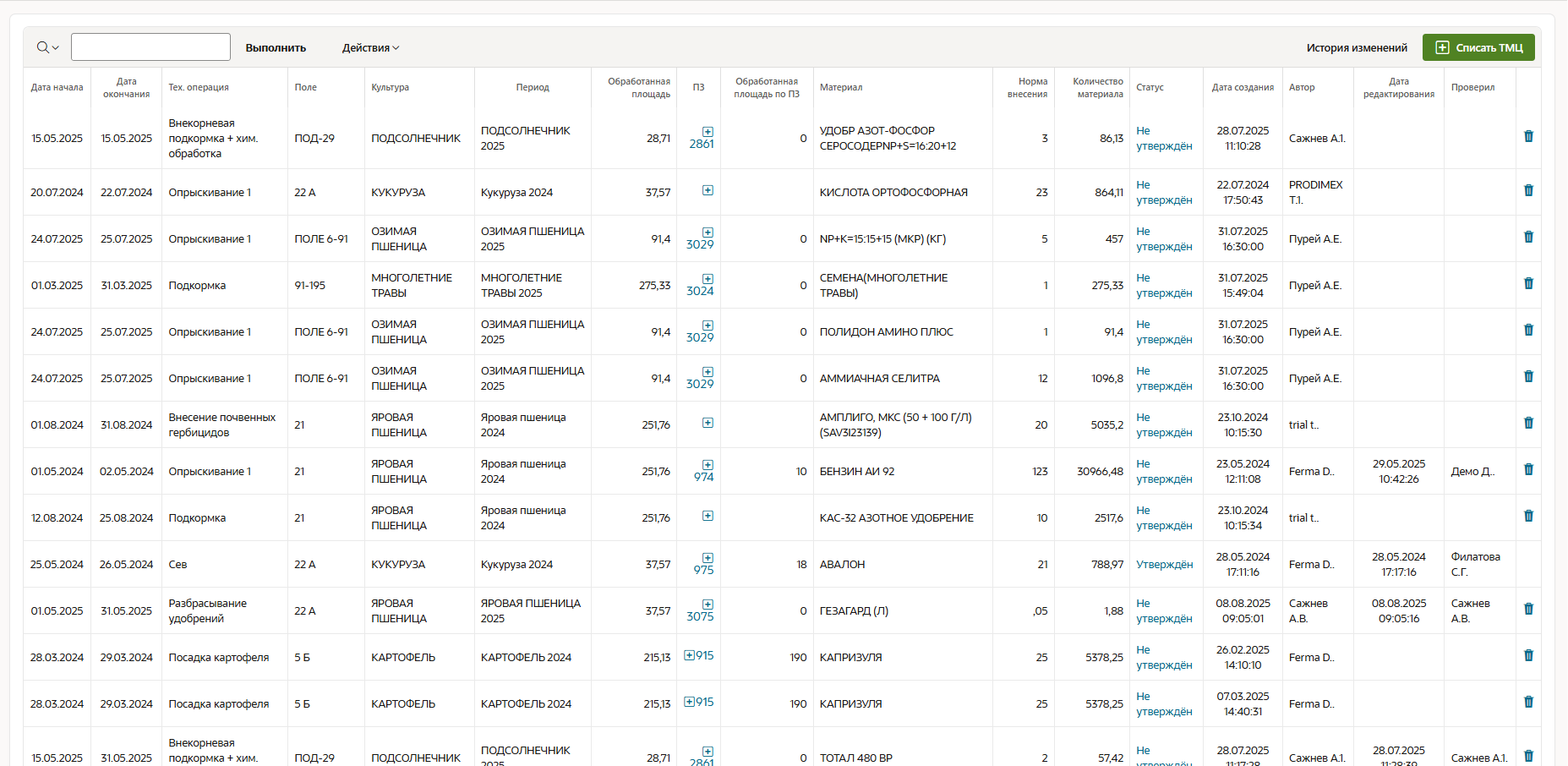The image size is (1568, 766).
Task: Click Утверждён status in АВАЛОН row
Action: tap(1164, 565)
